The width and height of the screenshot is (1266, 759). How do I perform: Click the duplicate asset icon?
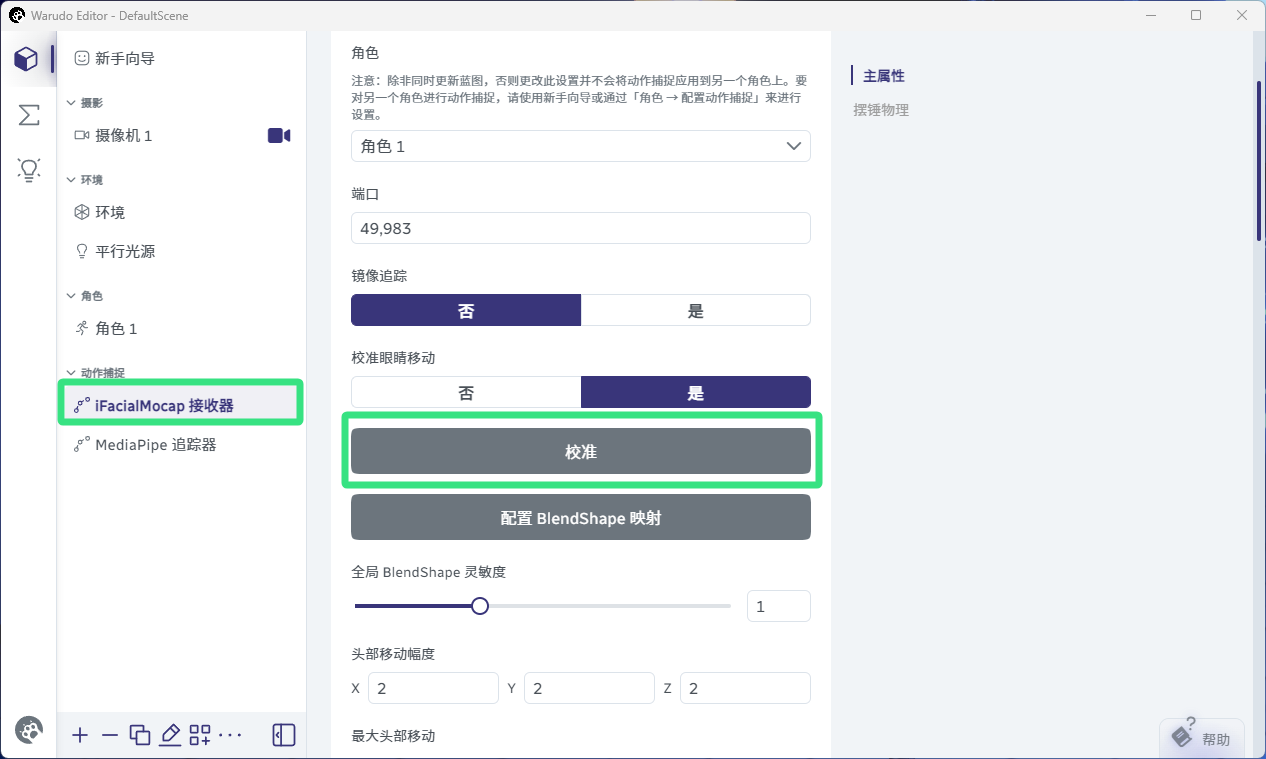pyautogui.click(x=140, y=735)
